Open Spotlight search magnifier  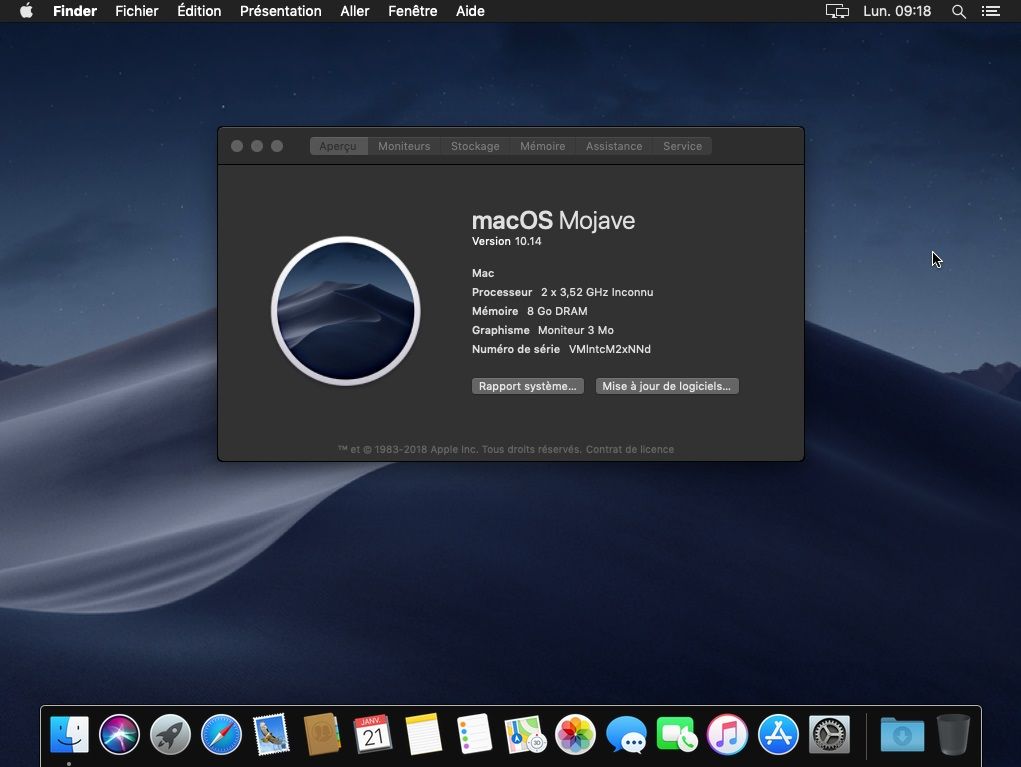click(x=958, y=11)
